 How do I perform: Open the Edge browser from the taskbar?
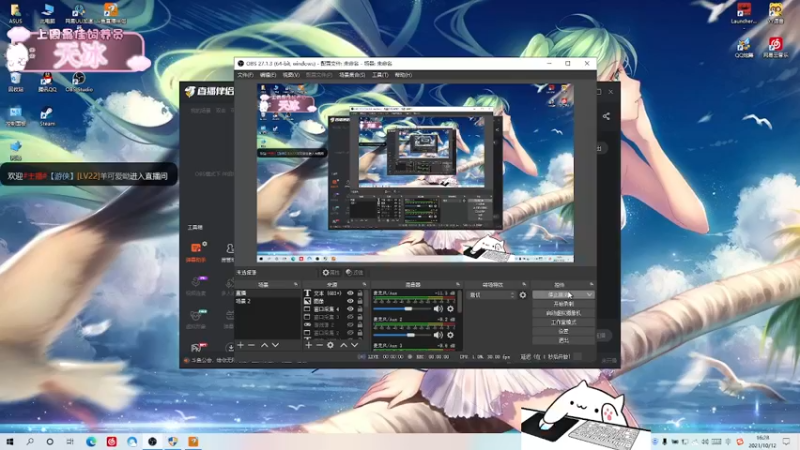pos(91,442)
